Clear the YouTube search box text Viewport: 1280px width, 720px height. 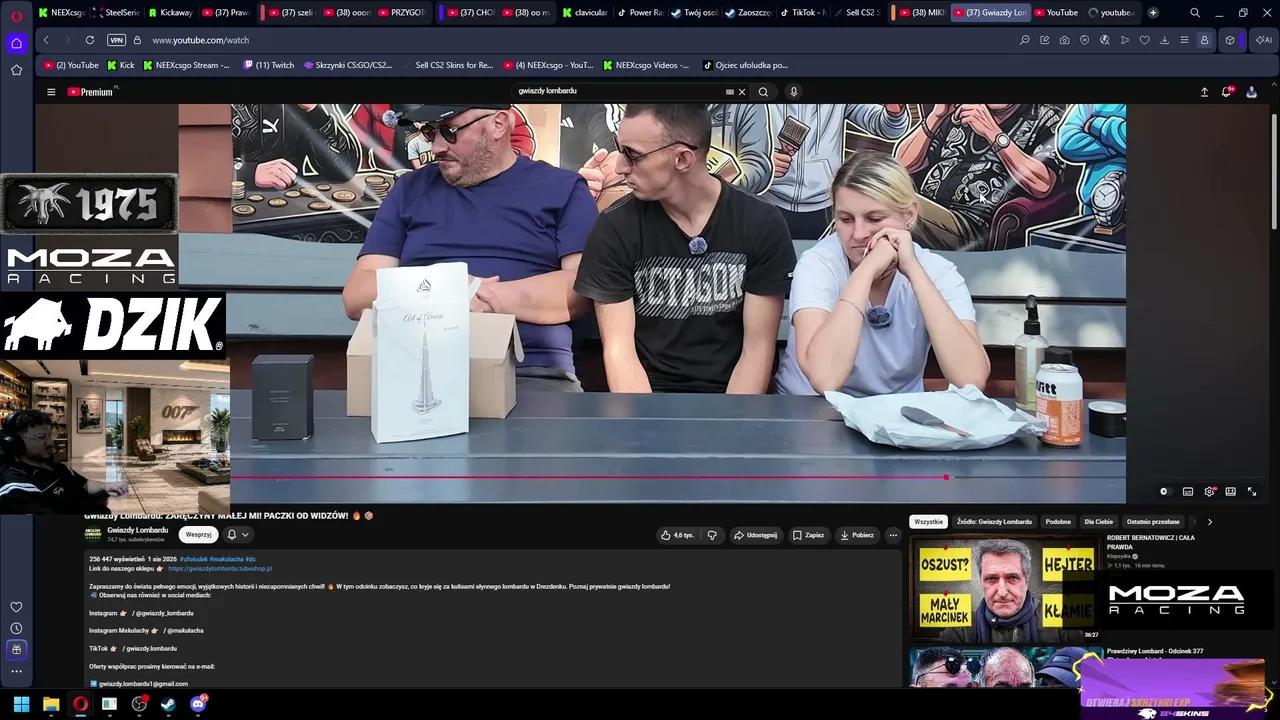tap(741, 92)
